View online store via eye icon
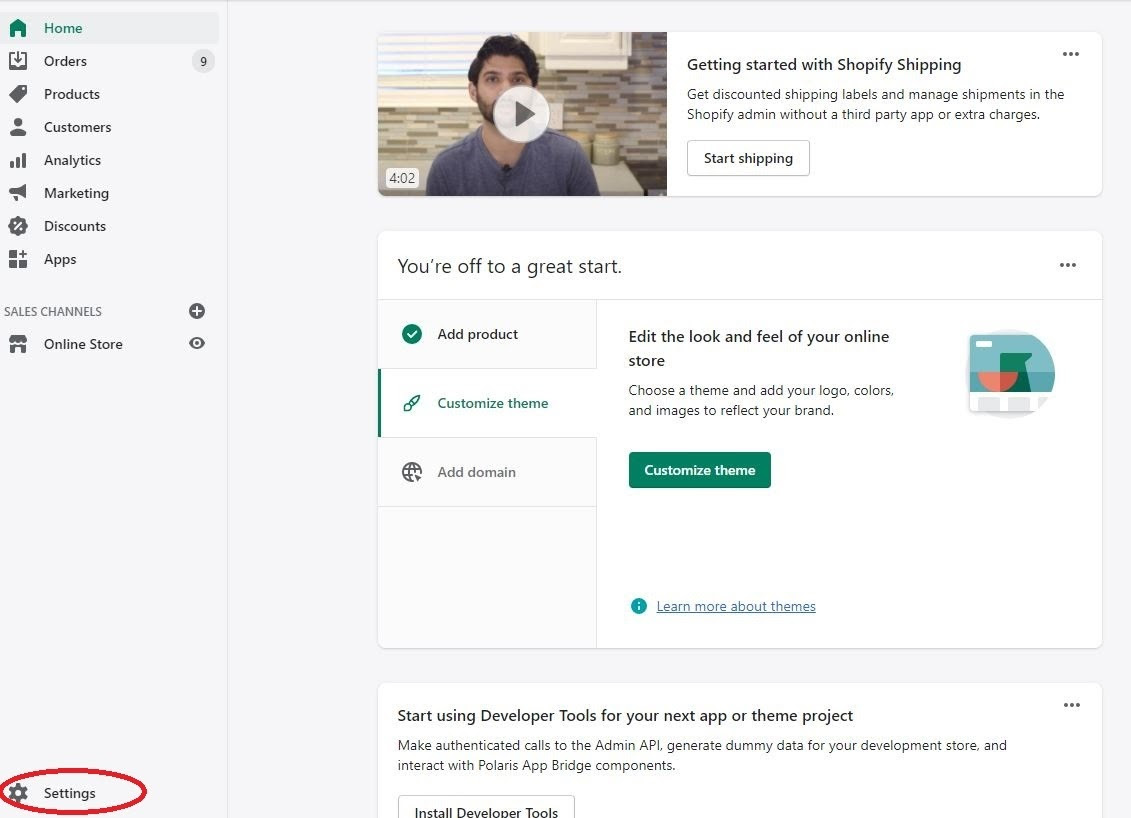1131x818 pixels. pos(197,343)
